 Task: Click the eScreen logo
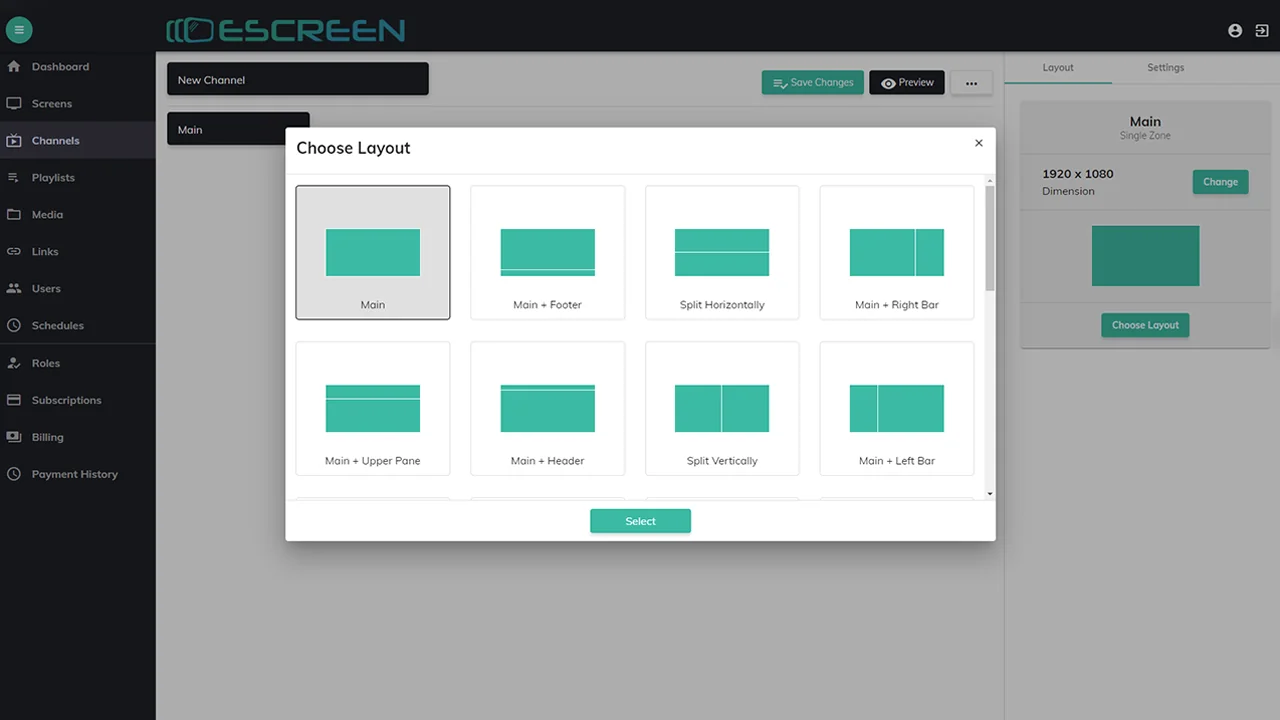coord(286,30)
